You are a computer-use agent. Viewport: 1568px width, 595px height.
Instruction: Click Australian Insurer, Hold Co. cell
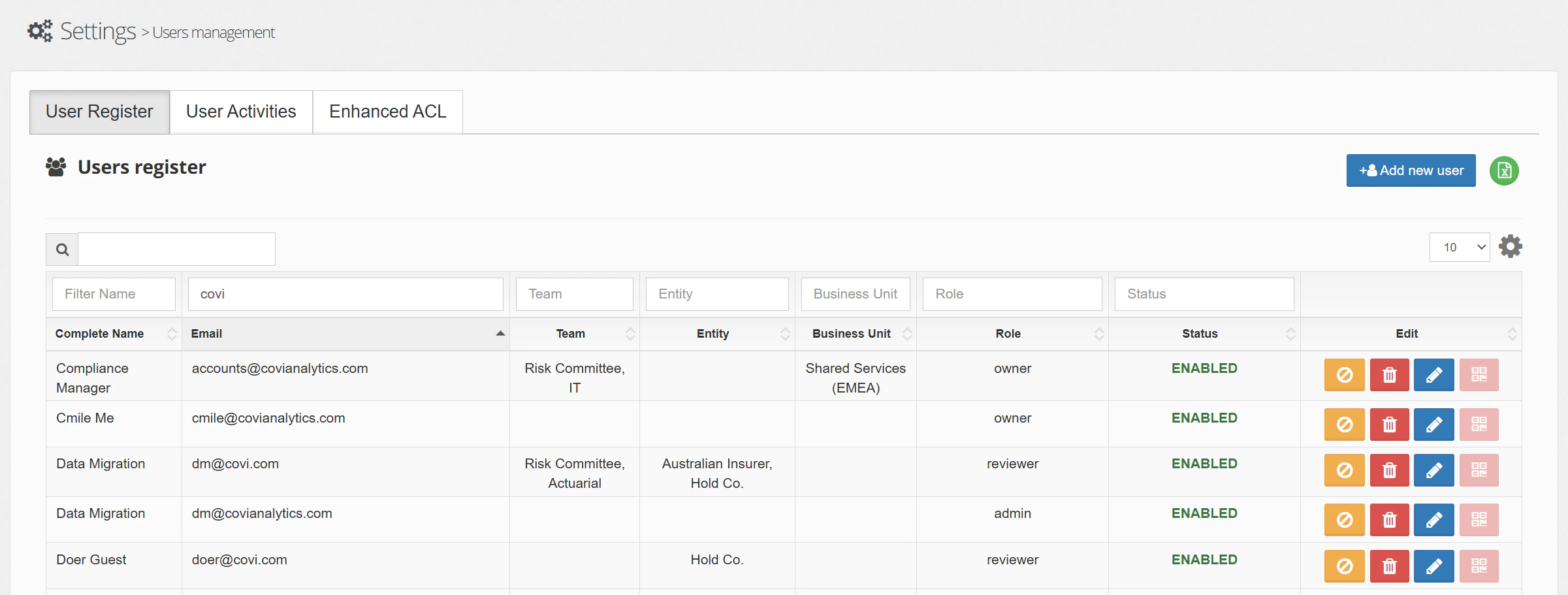(717, 473)
